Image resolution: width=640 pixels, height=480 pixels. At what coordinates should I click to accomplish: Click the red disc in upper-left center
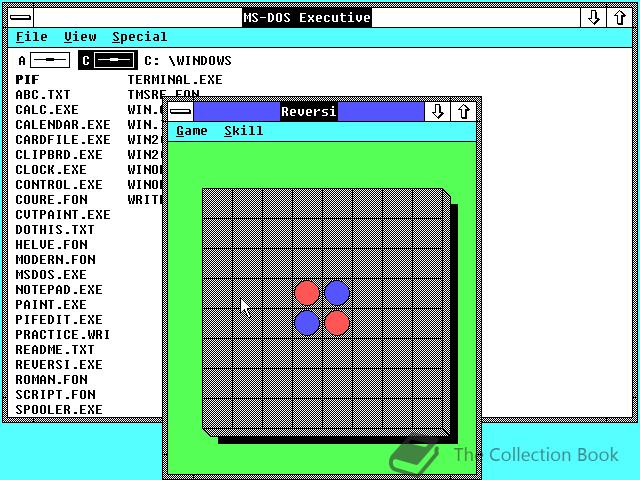tap(307, 293)
